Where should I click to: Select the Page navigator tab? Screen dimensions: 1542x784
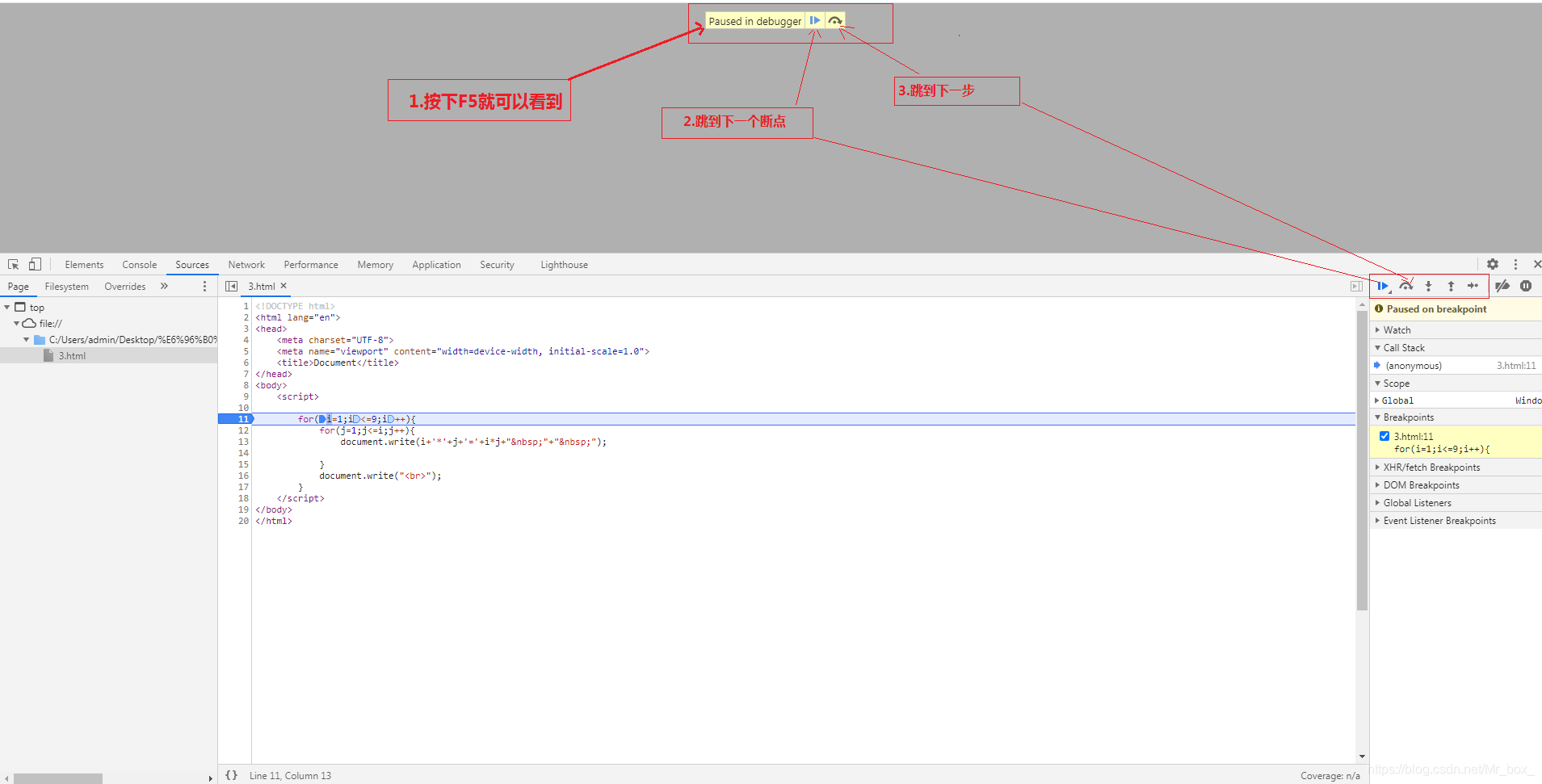(x=18, y=287)
